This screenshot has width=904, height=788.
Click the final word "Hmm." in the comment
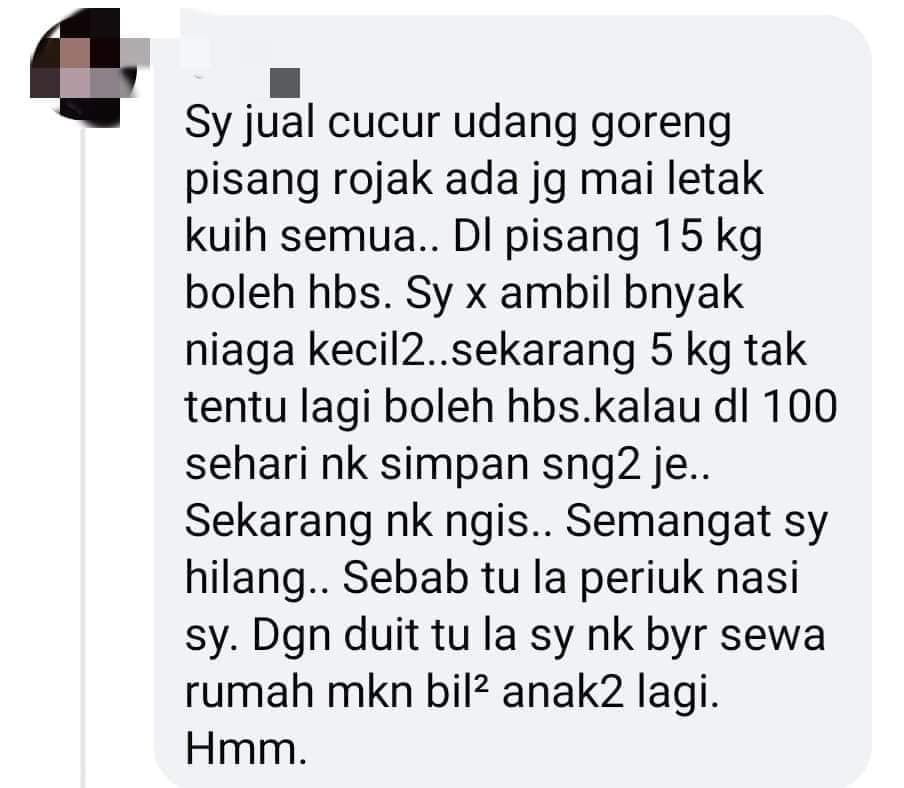coord(246,749)
